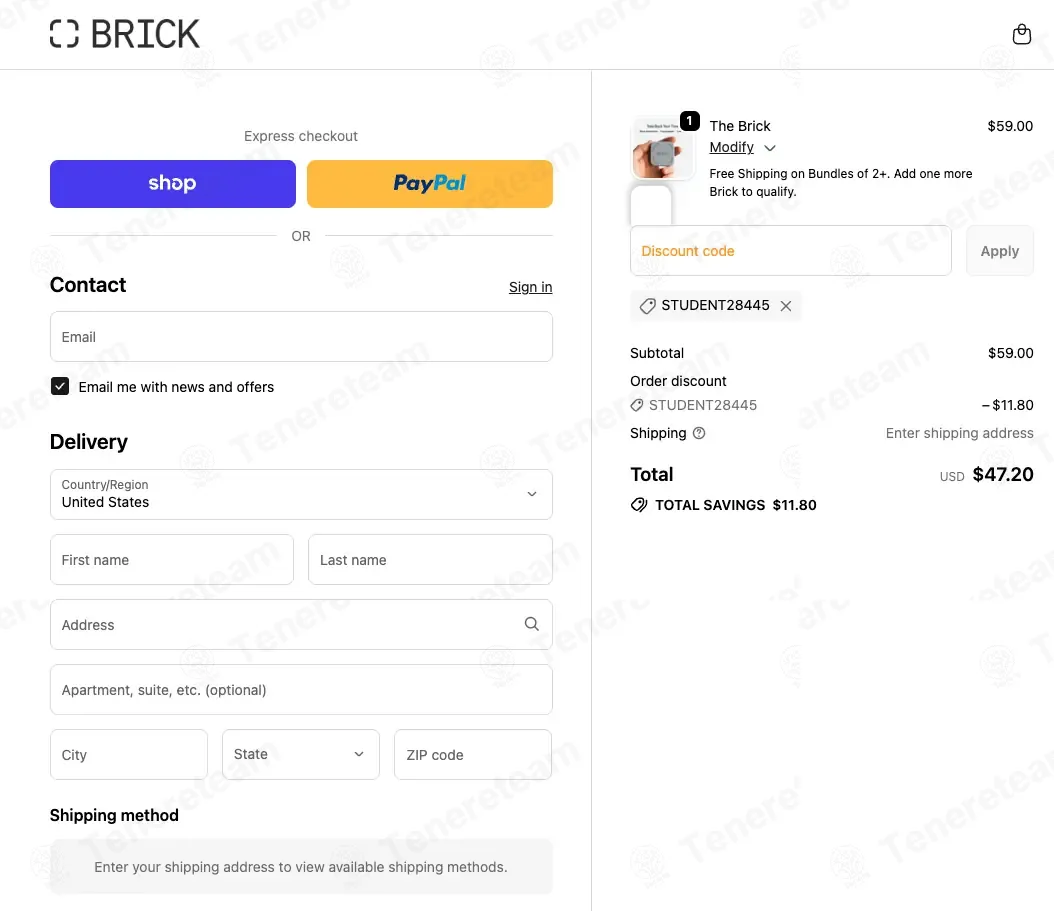Pay with Shop express checkout
The image size is (1054, 911).
tap(173, 184)
